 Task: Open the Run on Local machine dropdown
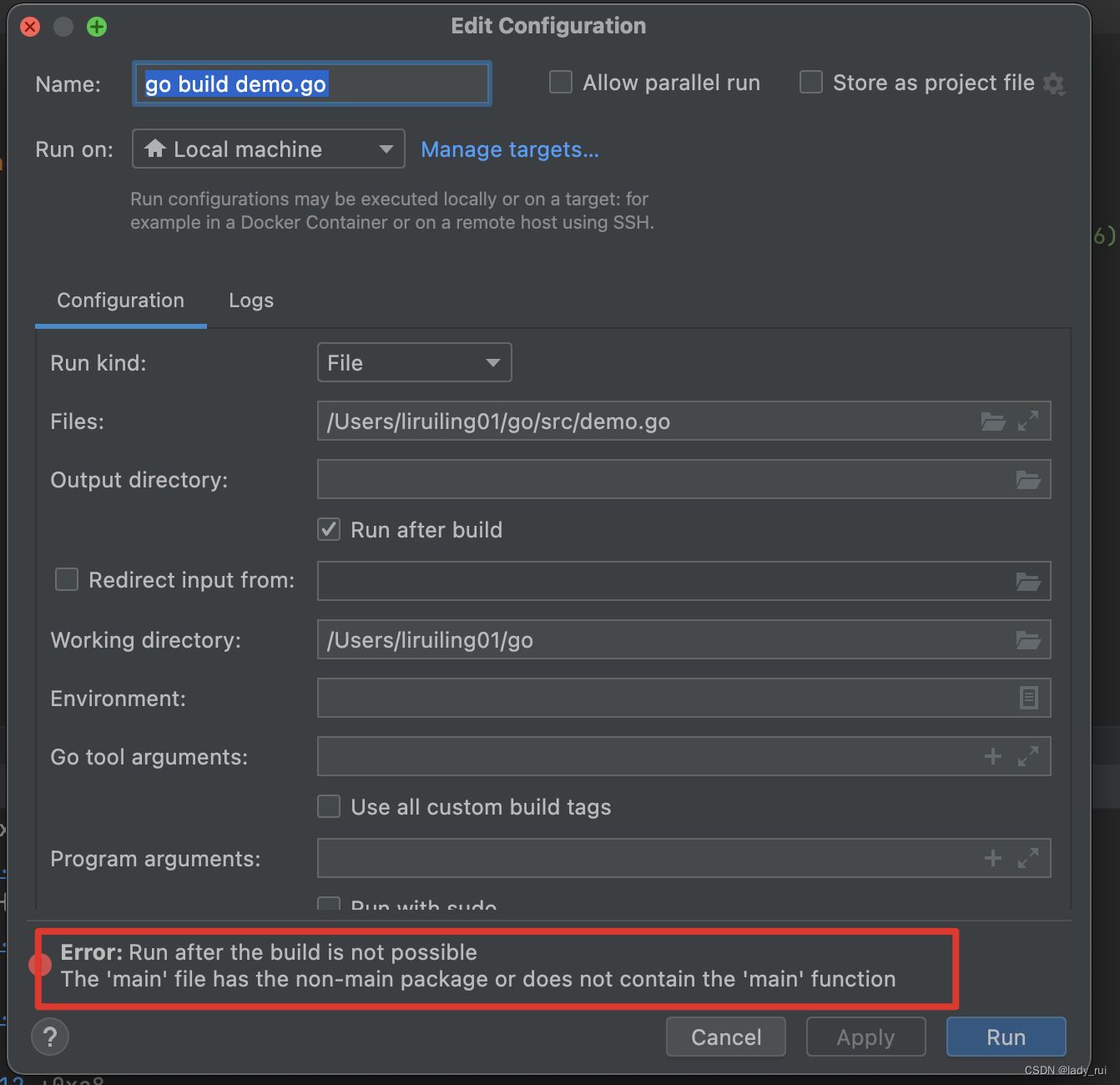269,149
